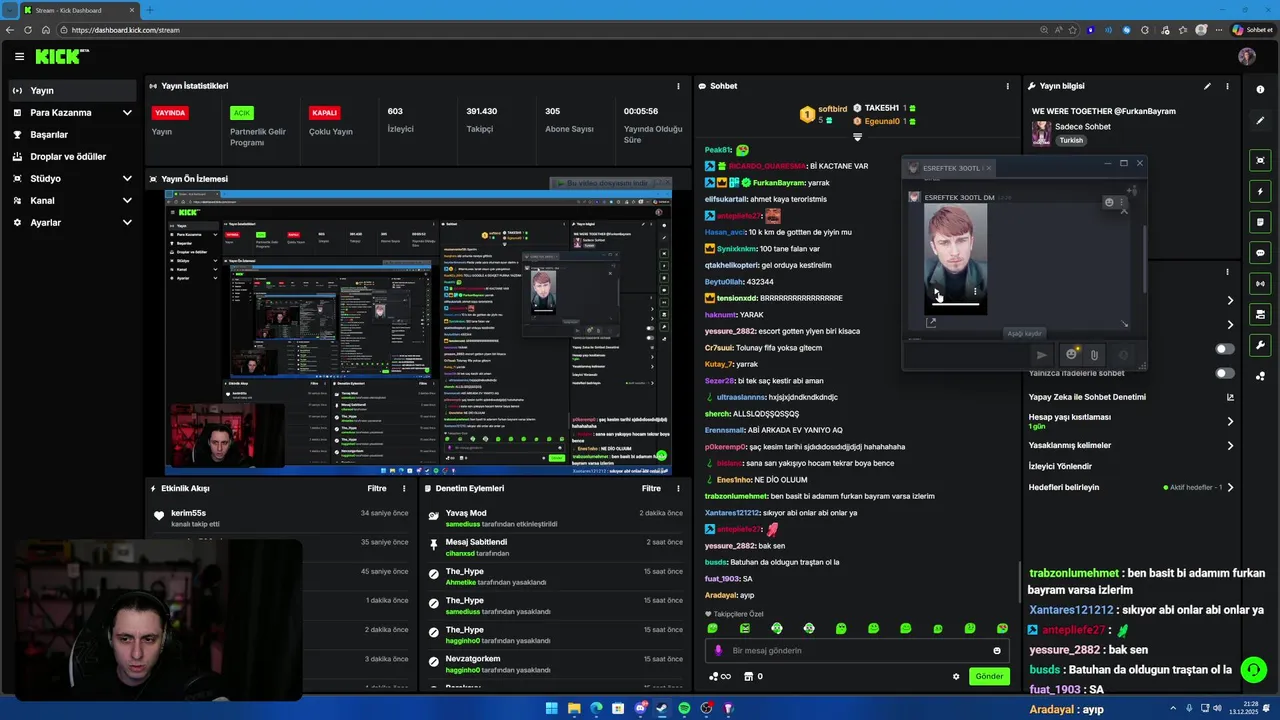Open the Yasaklanmış kelimeler chevron
This screenshot has width=1280, height=720.
click(1230, 445)
